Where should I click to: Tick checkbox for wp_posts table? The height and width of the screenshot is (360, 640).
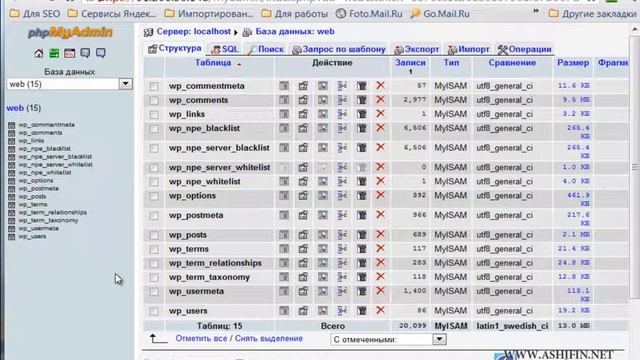[154, 235]
